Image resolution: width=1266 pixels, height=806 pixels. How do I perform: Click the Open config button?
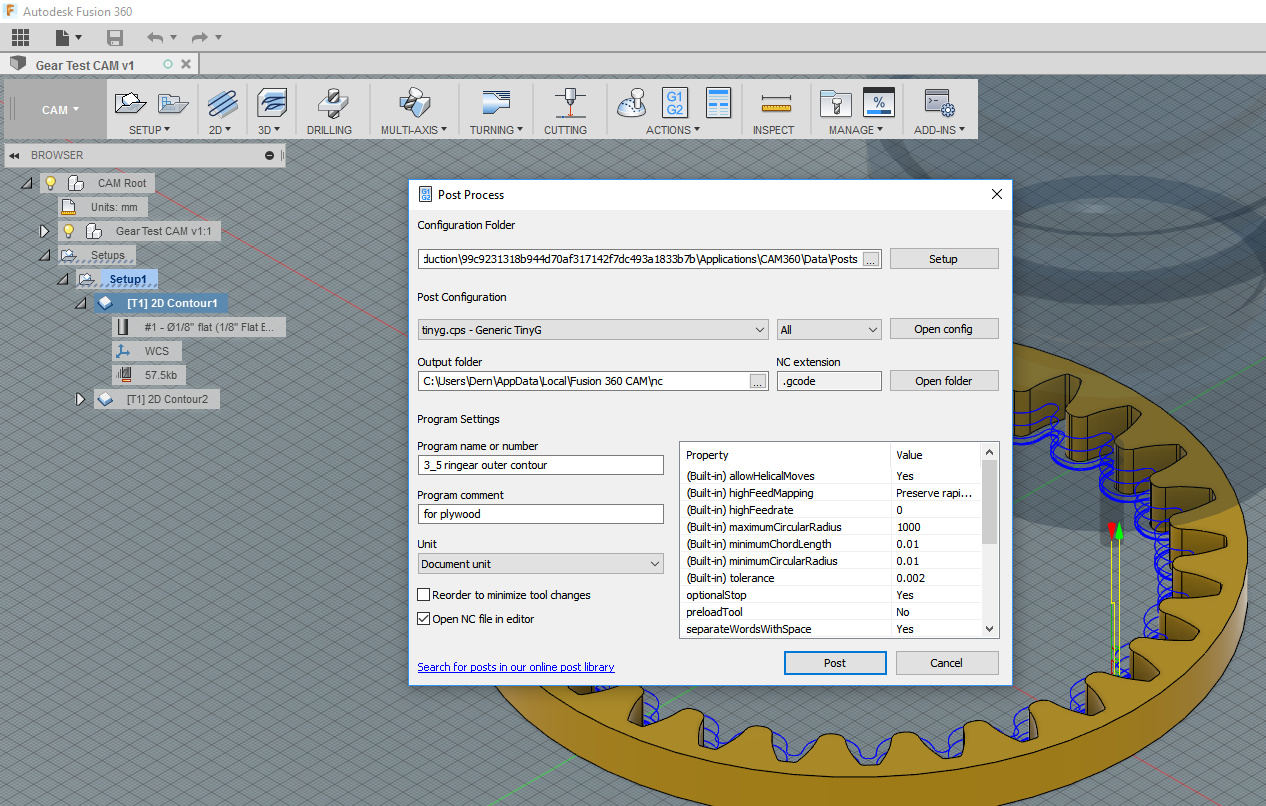tap(943, 329)
